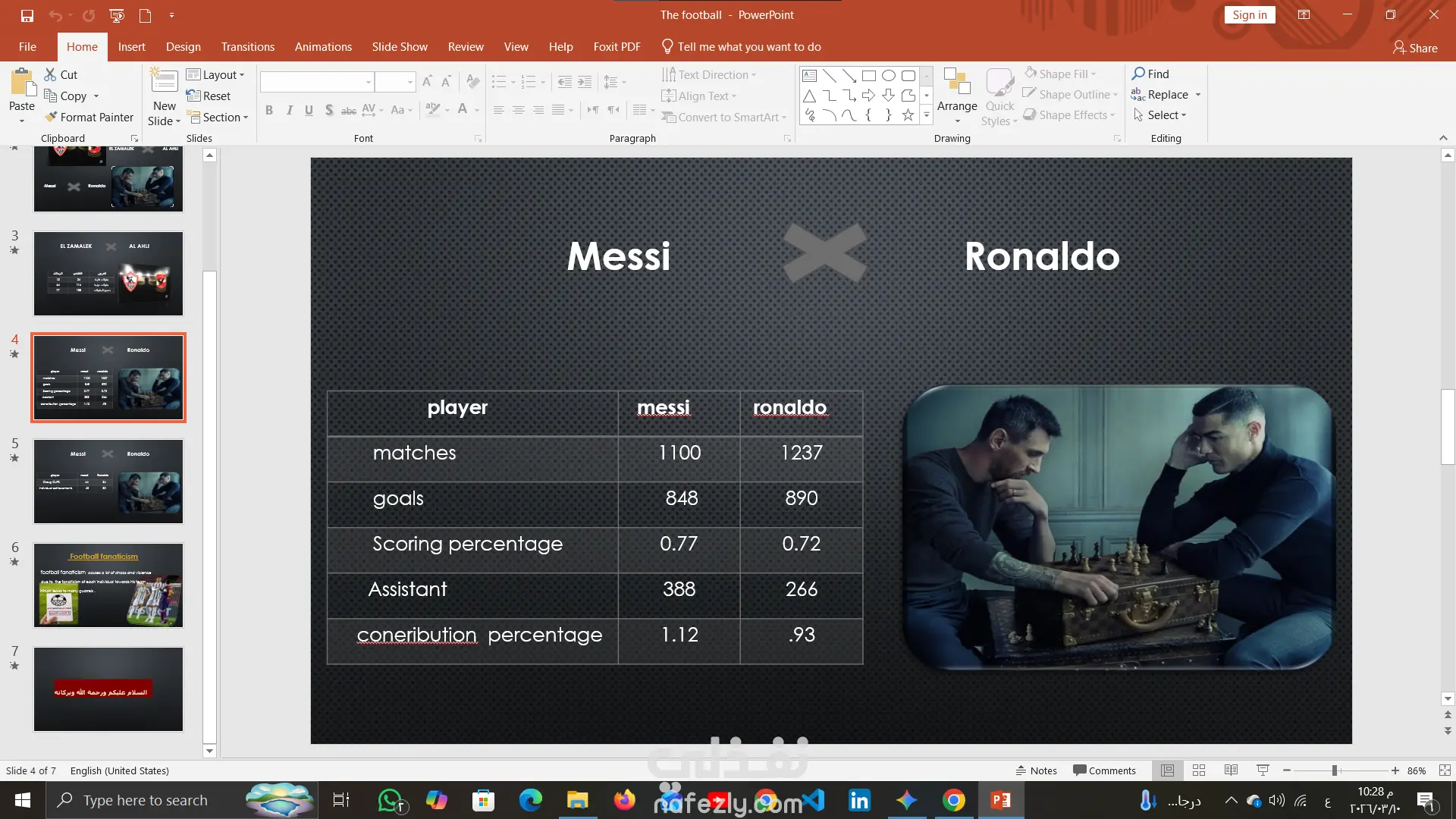Image resolution: width=1456 pixels, height=819 pixels.
Task: Click Format Painter brush icon
Action: (x=51, y=117)
